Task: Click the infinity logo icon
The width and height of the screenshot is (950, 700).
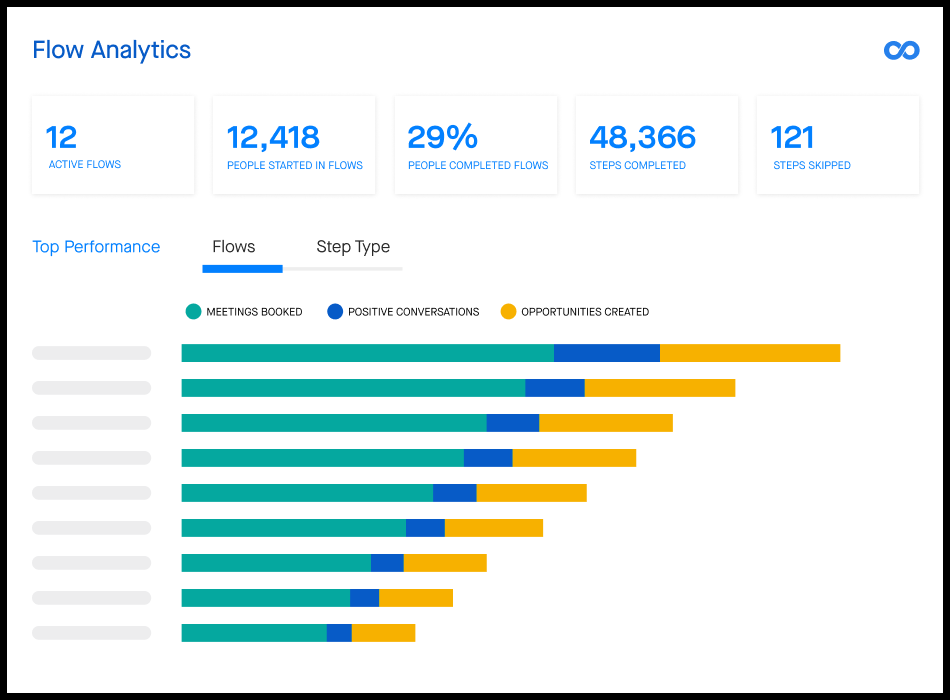Action: (900, 49)
